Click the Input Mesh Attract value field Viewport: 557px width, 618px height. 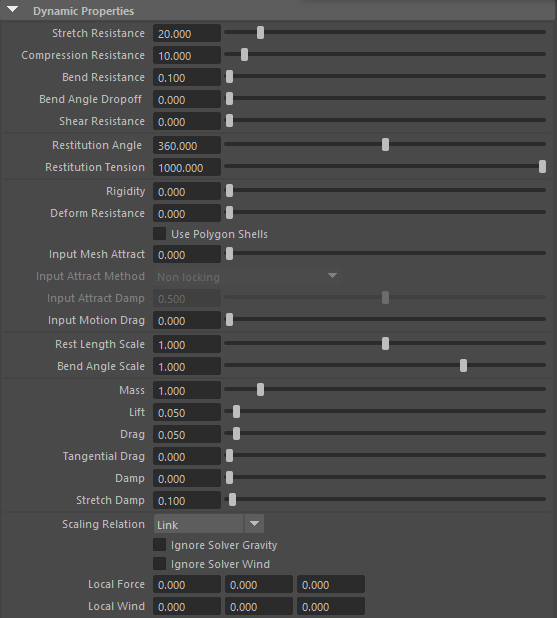[187, 255]
